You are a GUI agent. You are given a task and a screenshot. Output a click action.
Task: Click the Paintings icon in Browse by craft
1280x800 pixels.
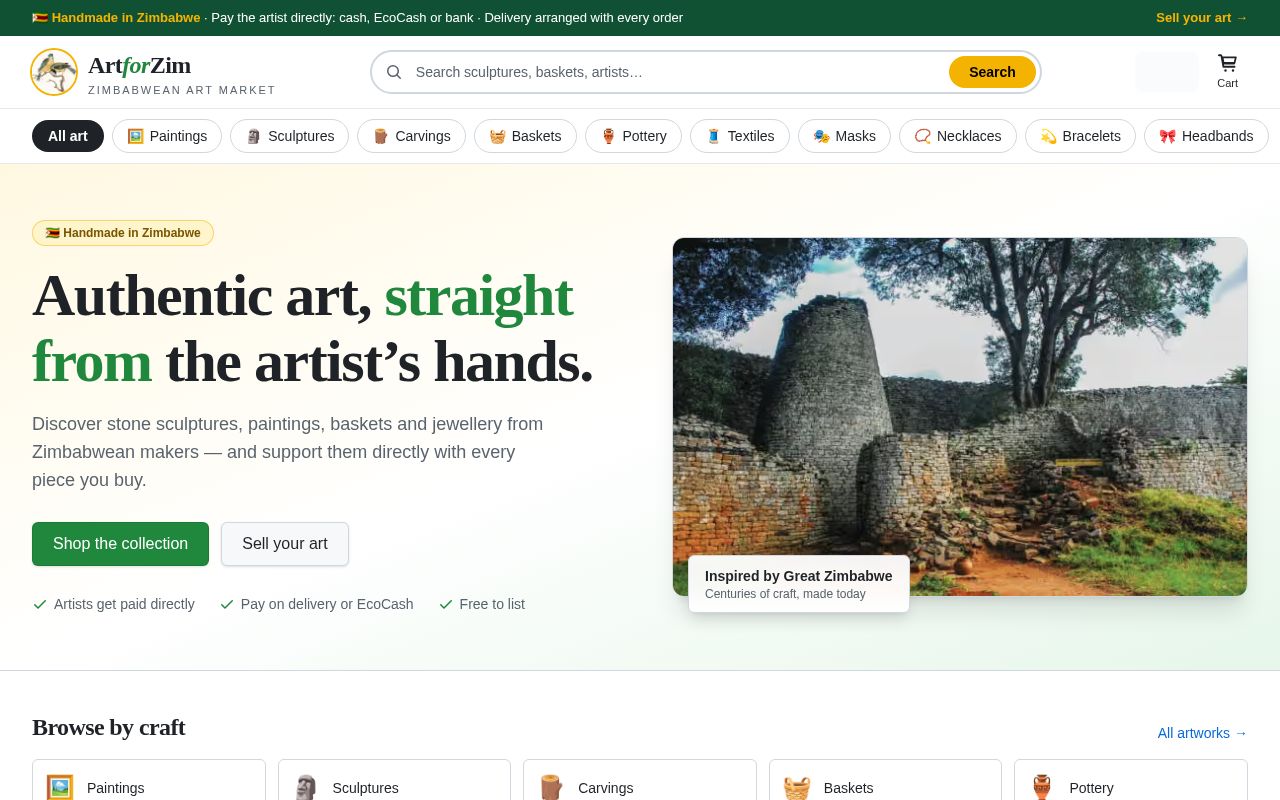click(60, 788)
